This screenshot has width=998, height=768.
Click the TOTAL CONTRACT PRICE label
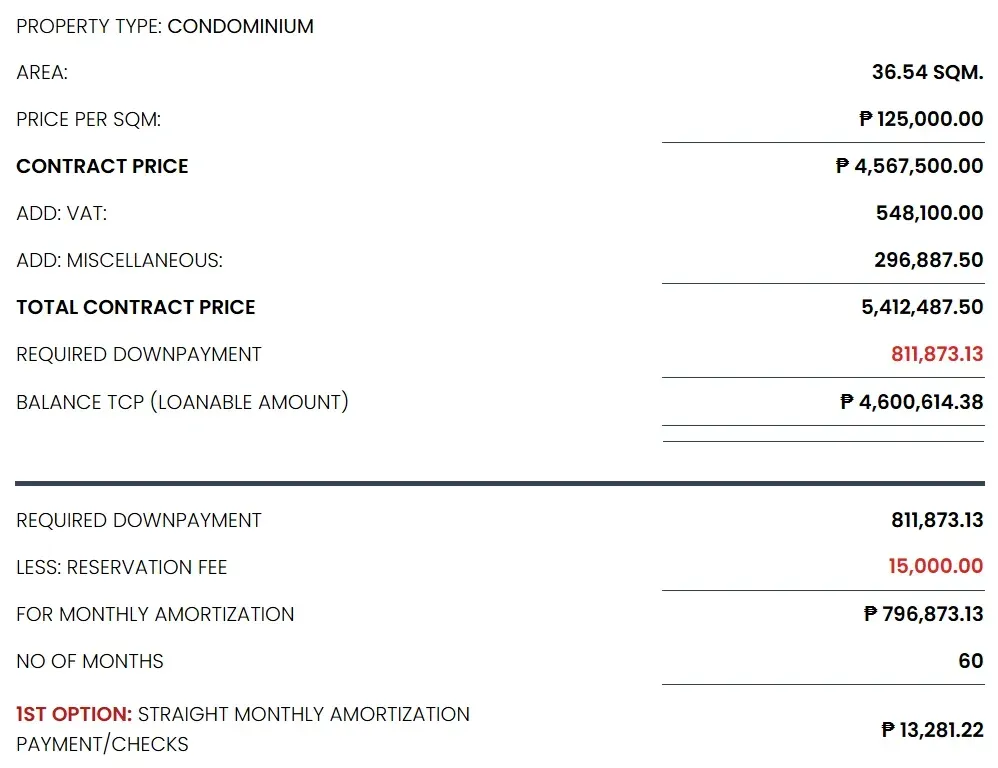136,307
